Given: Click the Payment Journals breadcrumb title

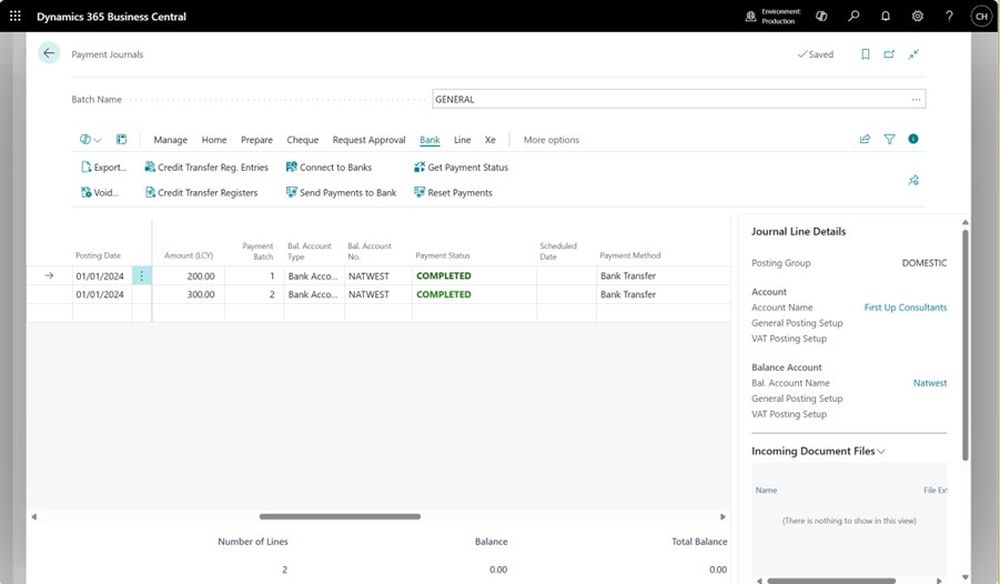Looking at the screenshot, I should pos(107,54).
